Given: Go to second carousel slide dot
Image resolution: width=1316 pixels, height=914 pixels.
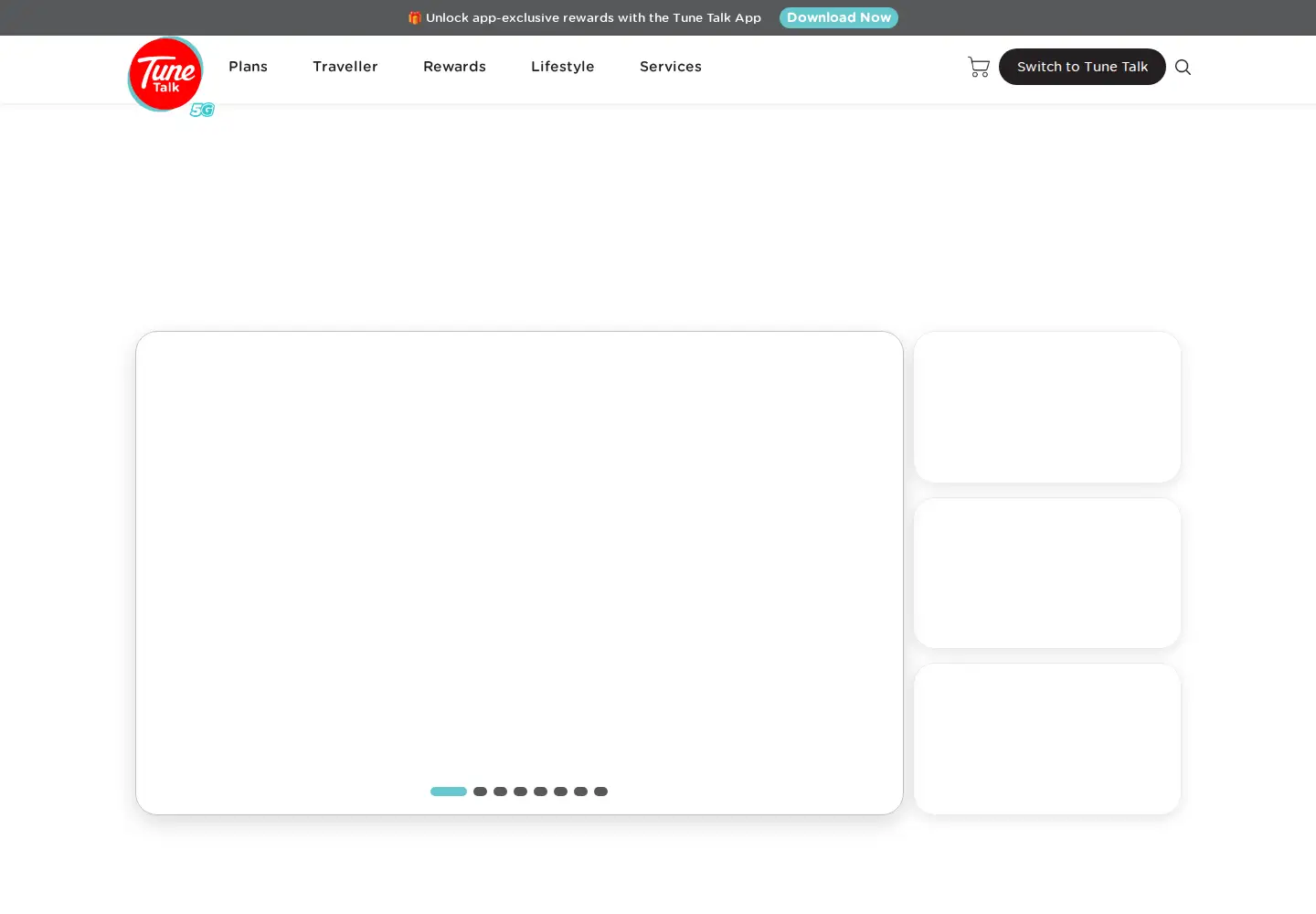Looking at the screenshot, I should [x=480, y=792].
